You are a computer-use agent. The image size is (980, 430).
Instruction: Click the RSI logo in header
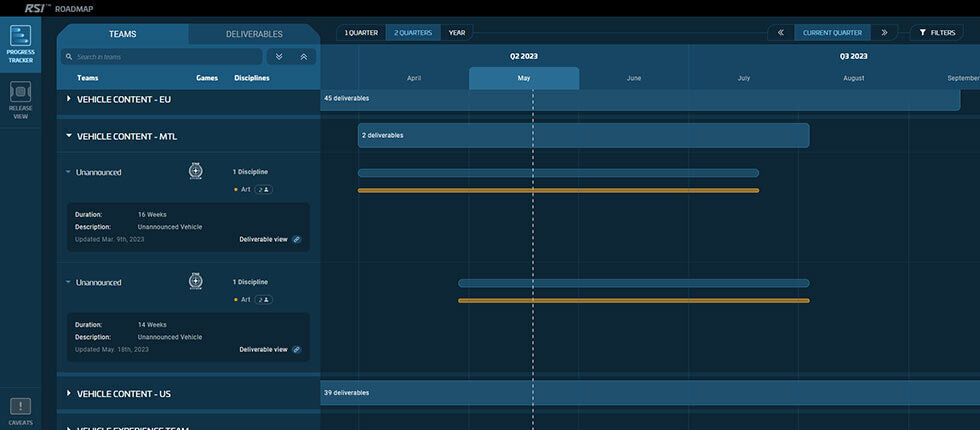pos(37,9)
